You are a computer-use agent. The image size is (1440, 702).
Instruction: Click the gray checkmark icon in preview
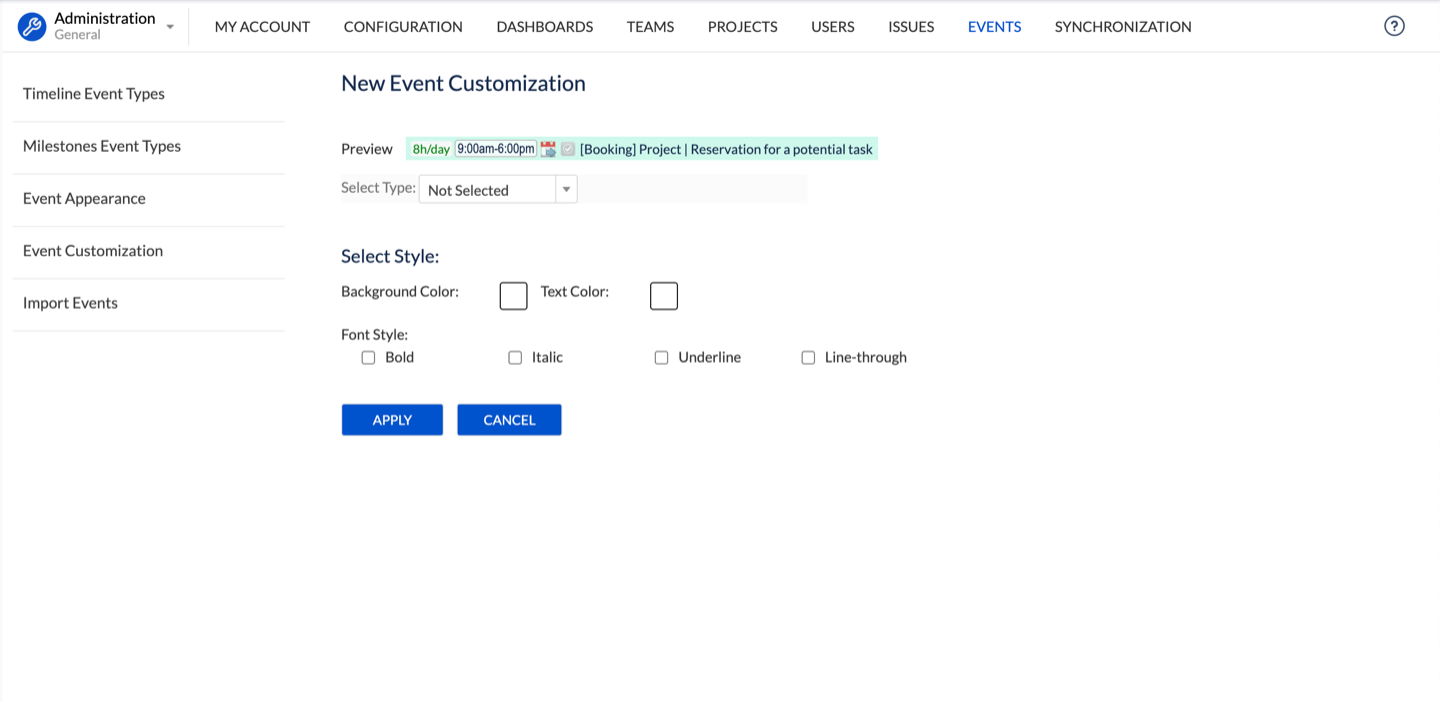coord(568,149)
